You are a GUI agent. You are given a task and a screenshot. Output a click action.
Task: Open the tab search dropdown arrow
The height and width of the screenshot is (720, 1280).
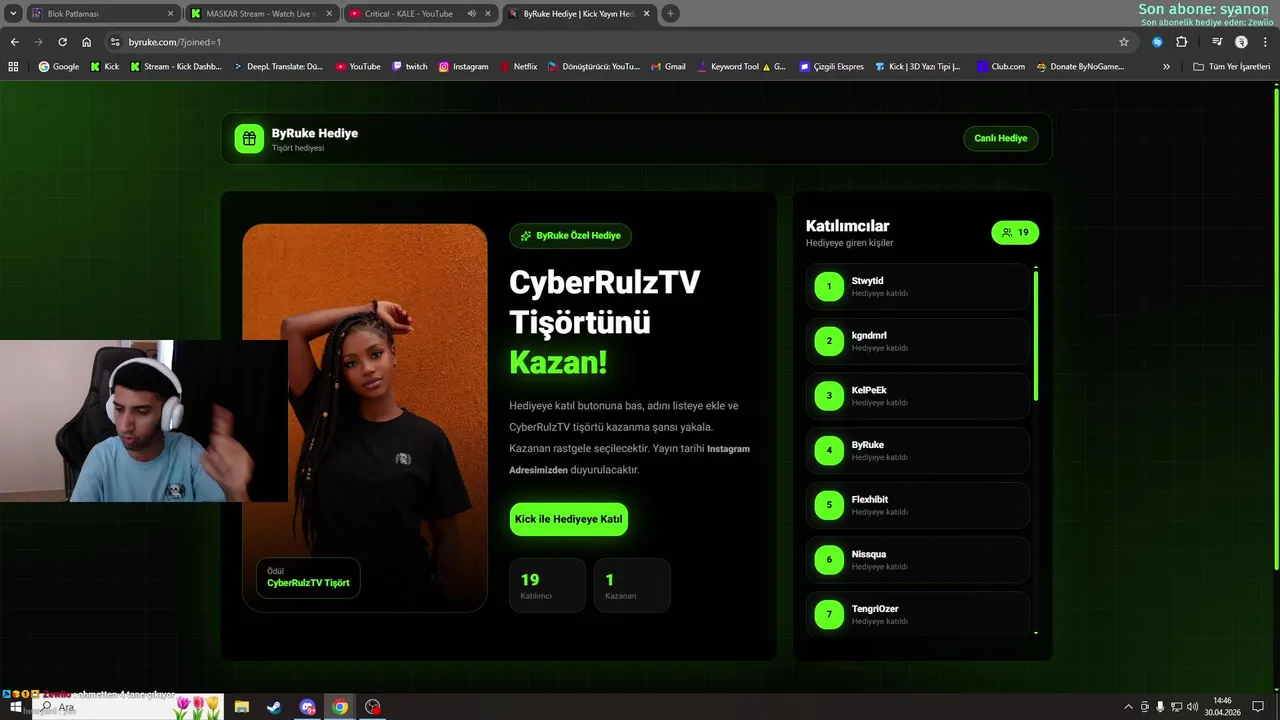point(13,14)
